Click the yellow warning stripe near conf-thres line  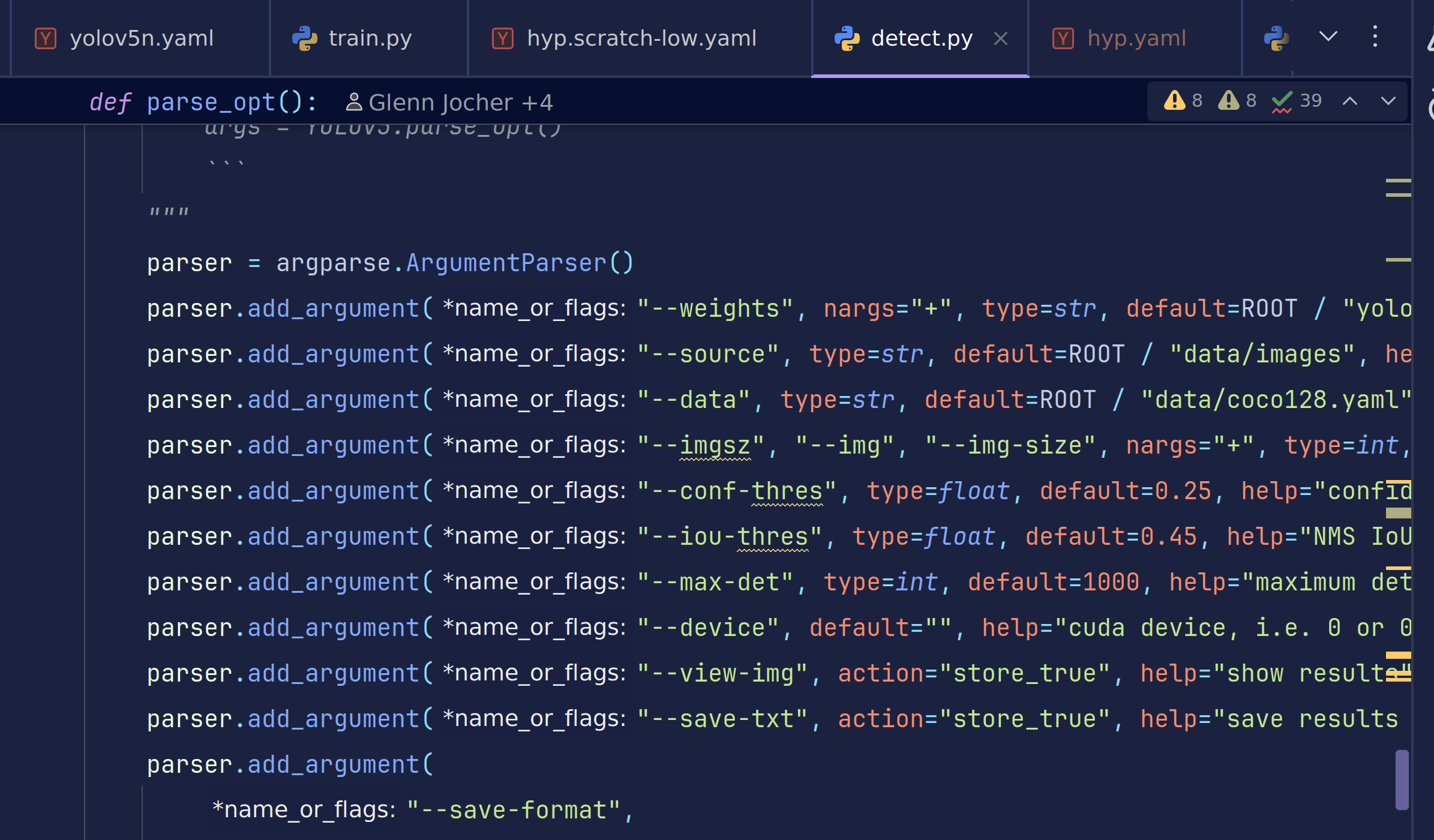[x=1398, y=482]
